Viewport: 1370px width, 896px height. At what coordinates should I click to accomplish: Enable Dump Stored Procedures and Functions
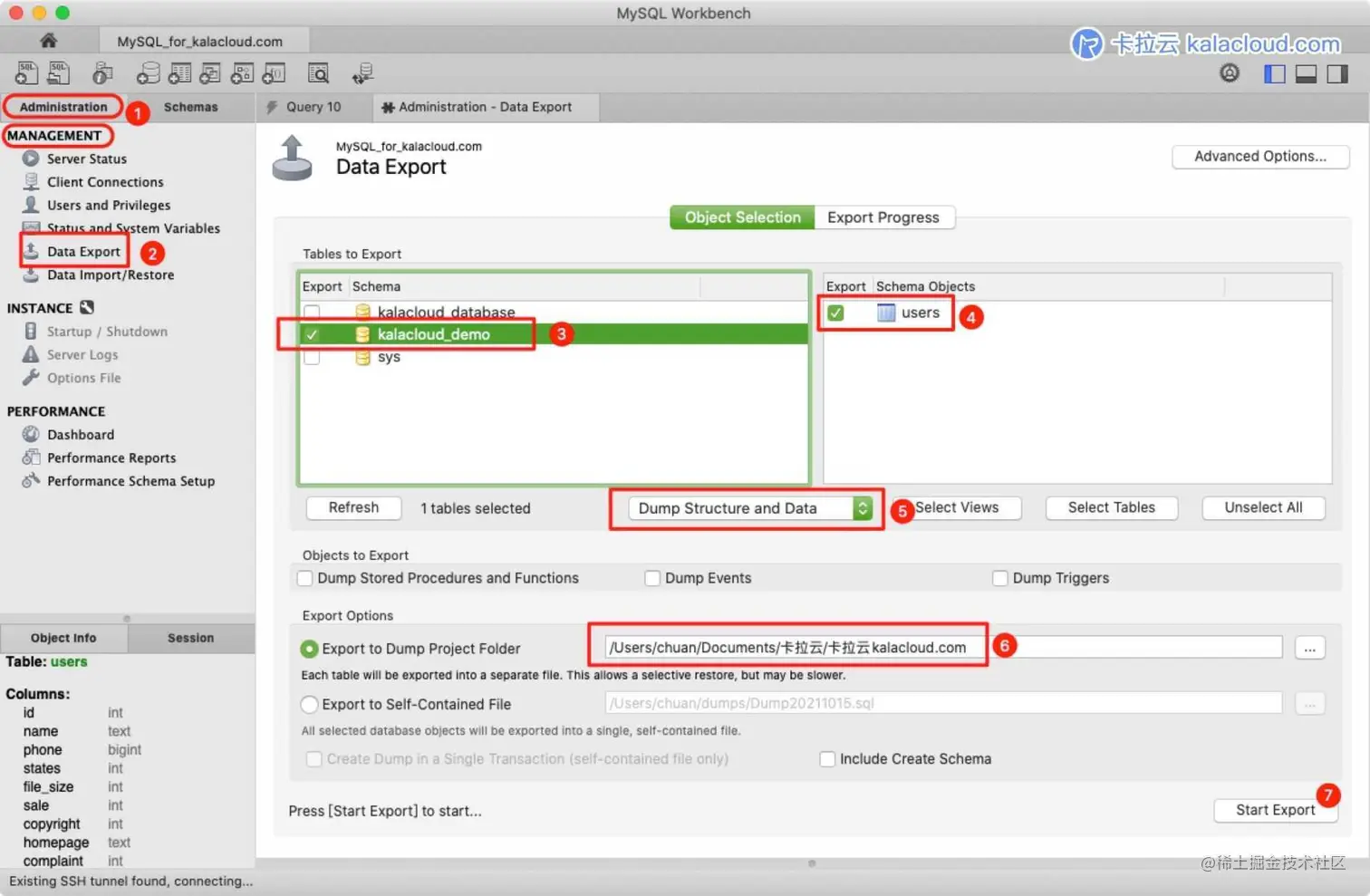point(305,578)
